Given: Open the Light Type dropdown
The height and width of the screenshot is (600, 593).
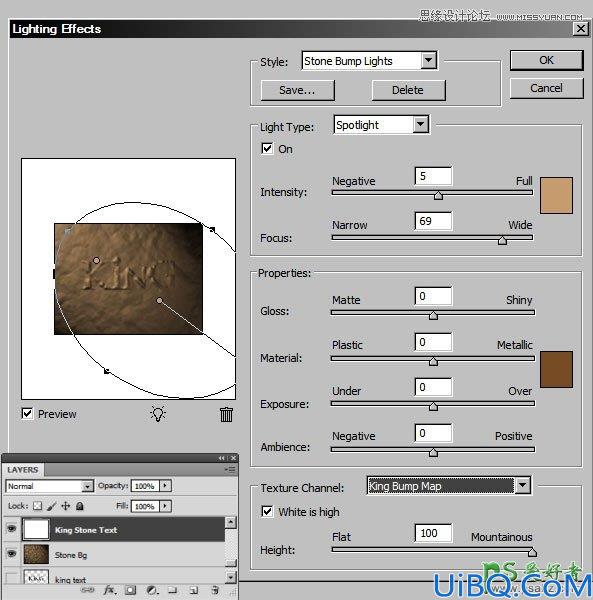Looking at the screenshot, I should (420, 124).
